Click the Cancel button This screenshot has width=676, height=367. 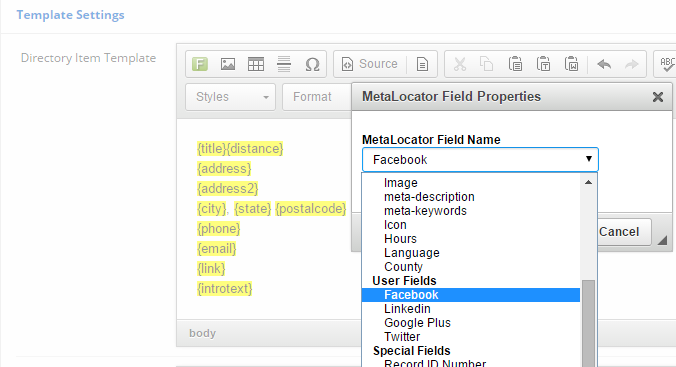pyautogui.click(x=624, y=232)
